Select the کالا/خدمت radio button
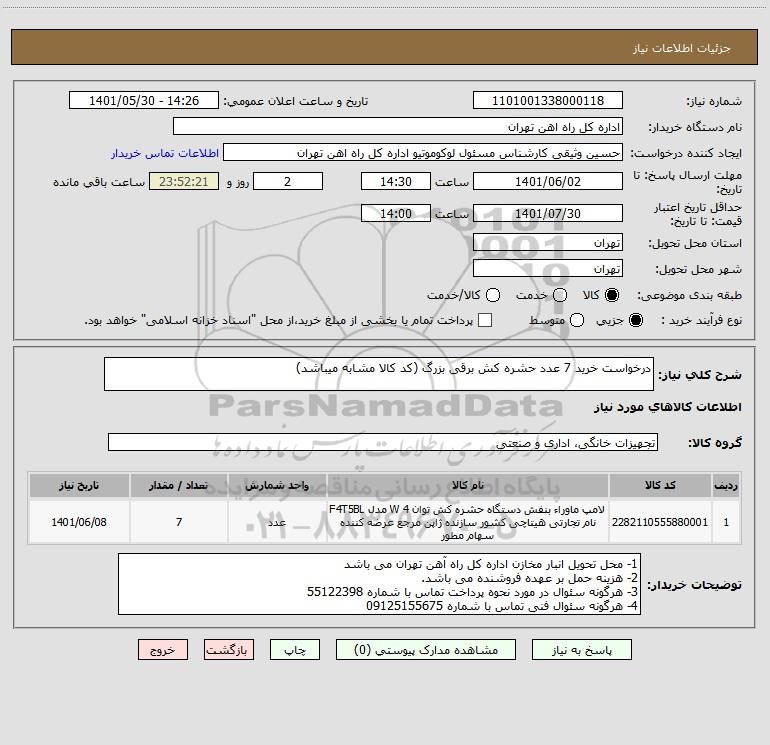The height and width of the screenshot is (745, 770). pyautogui.click(x=493, y=295)
